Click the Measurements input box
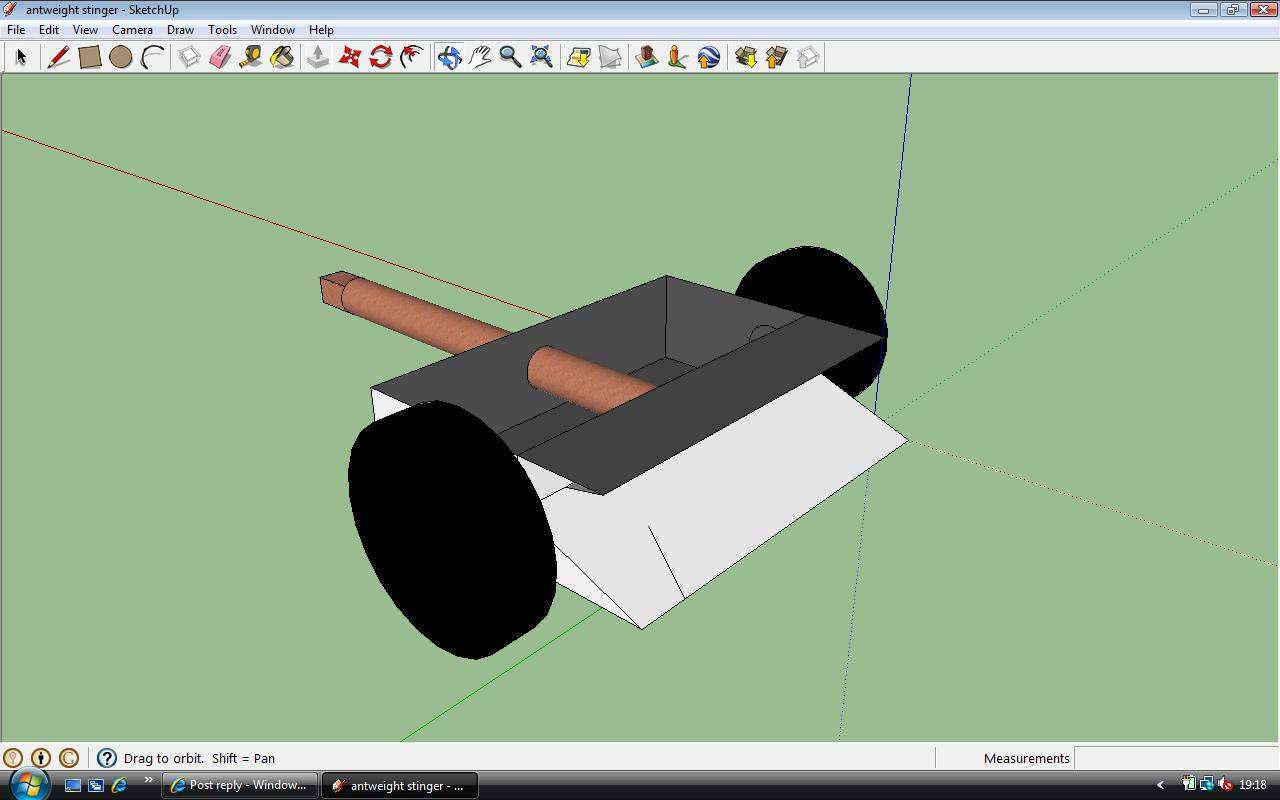This screenshot has width=1280, height=800. pos(1174,758)
